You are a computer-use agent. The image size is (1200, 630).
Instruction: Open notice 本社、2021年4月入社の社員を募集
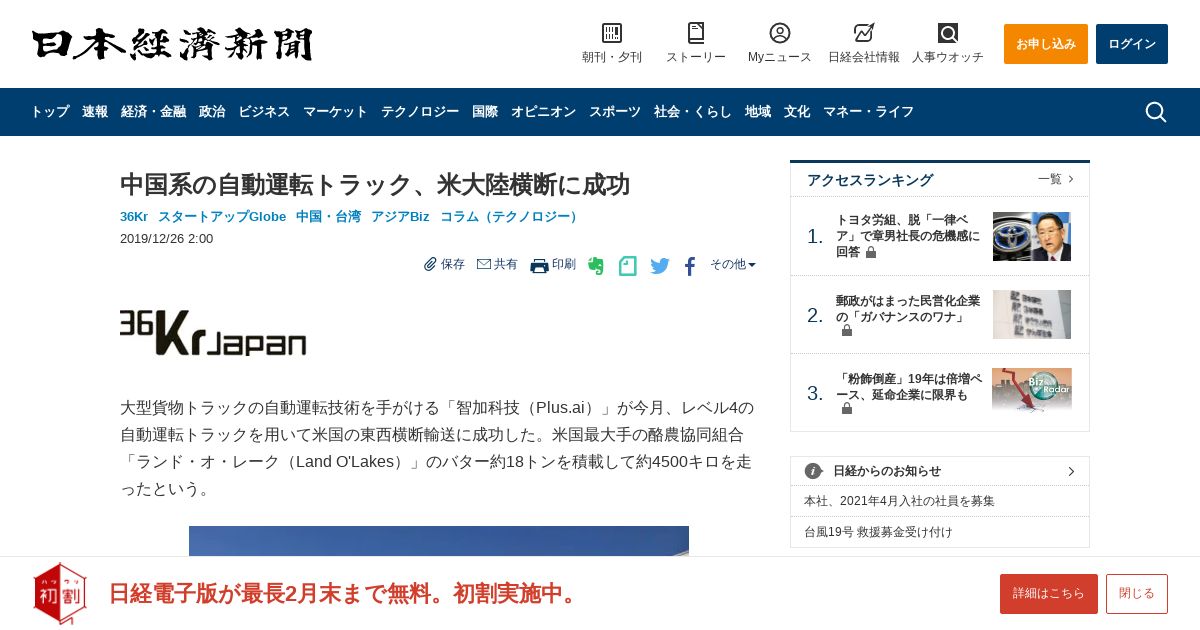pos(899,501)
